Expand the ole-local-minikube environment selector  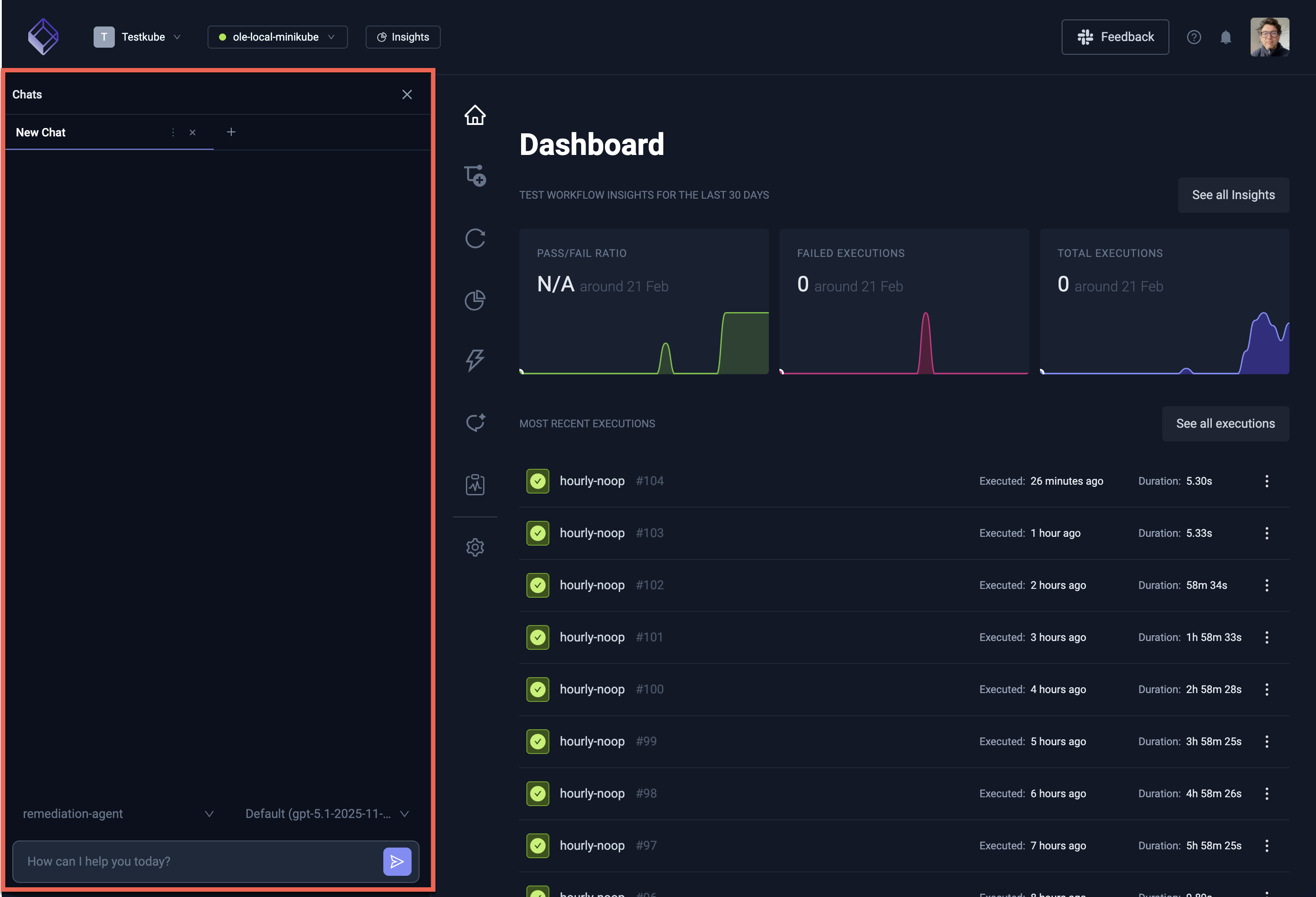click(x=277, y=37)
